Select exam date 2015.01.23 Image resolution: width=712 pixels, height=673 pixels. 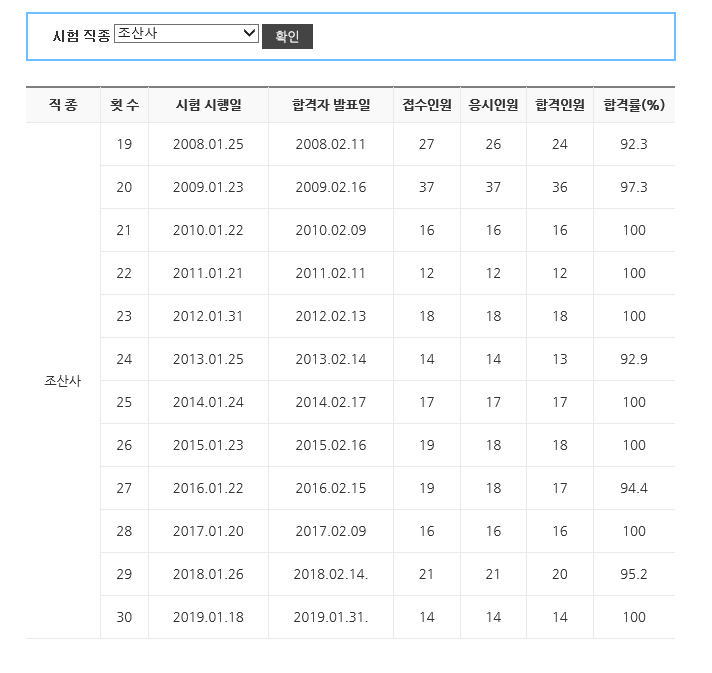click(x=208, y=445)
